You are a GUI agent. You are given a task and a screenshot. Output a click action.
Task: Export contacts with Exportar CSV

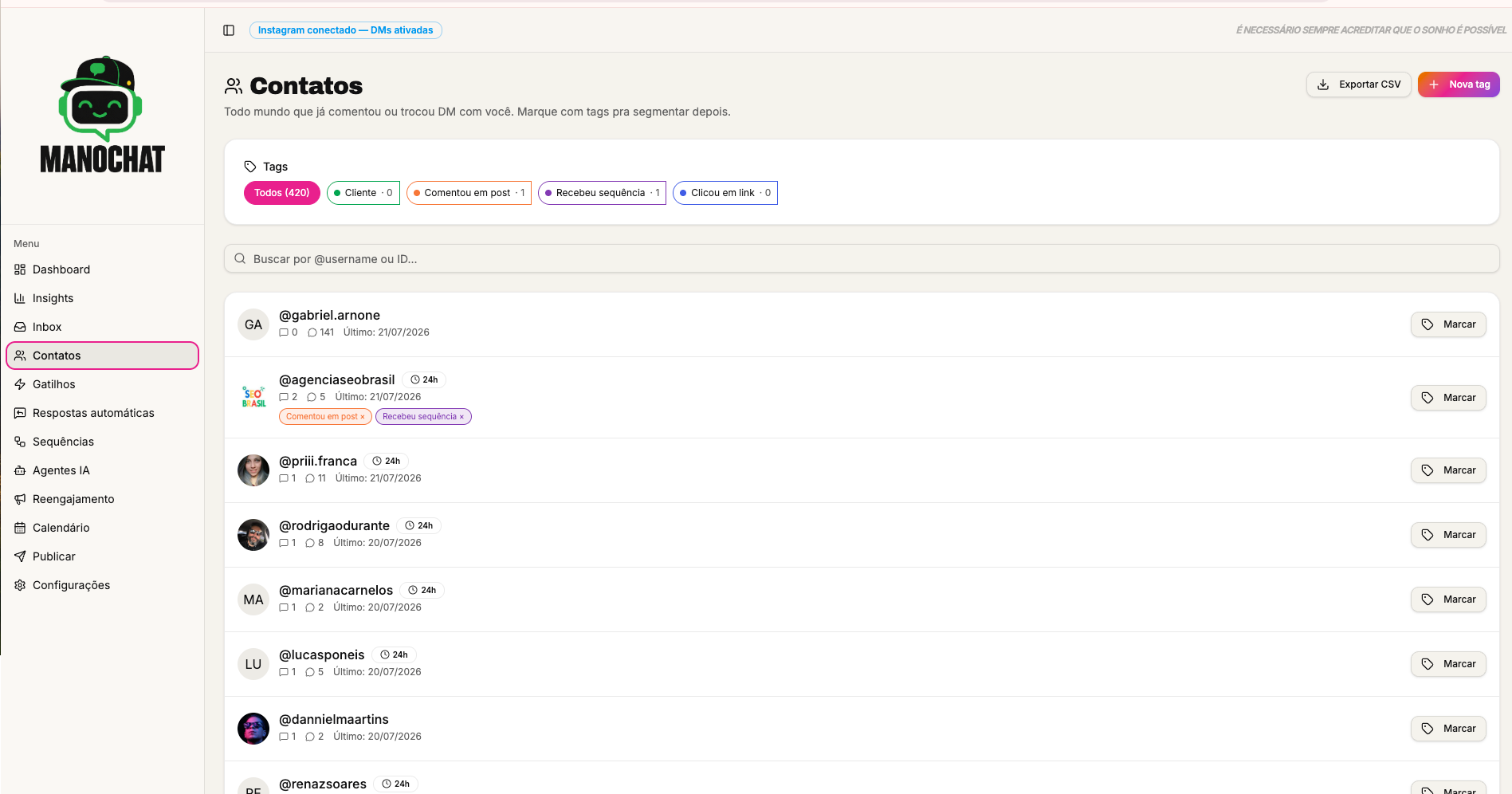pos(1358,85)
